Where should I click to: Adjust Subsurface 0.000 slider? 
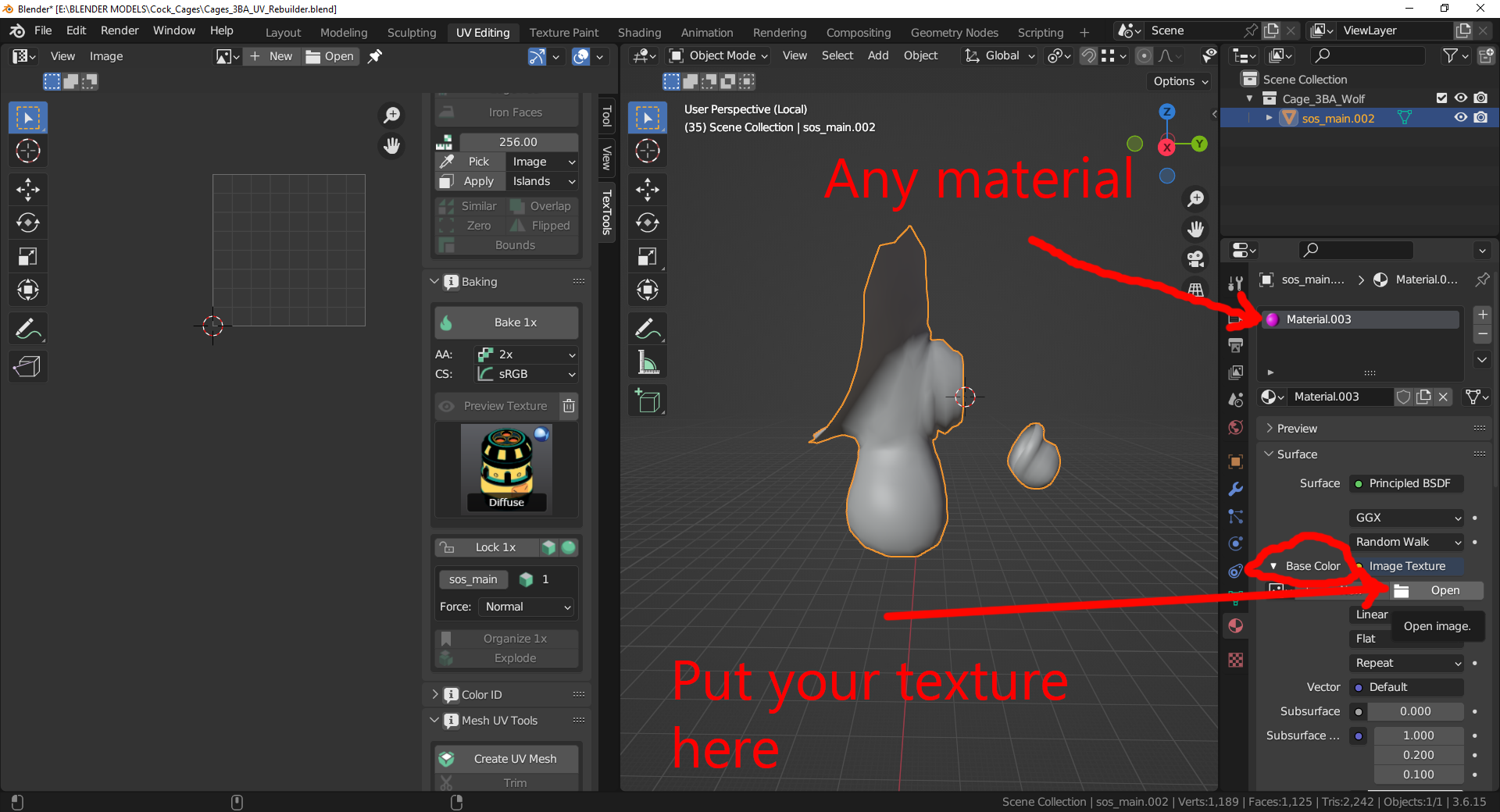1415,711
